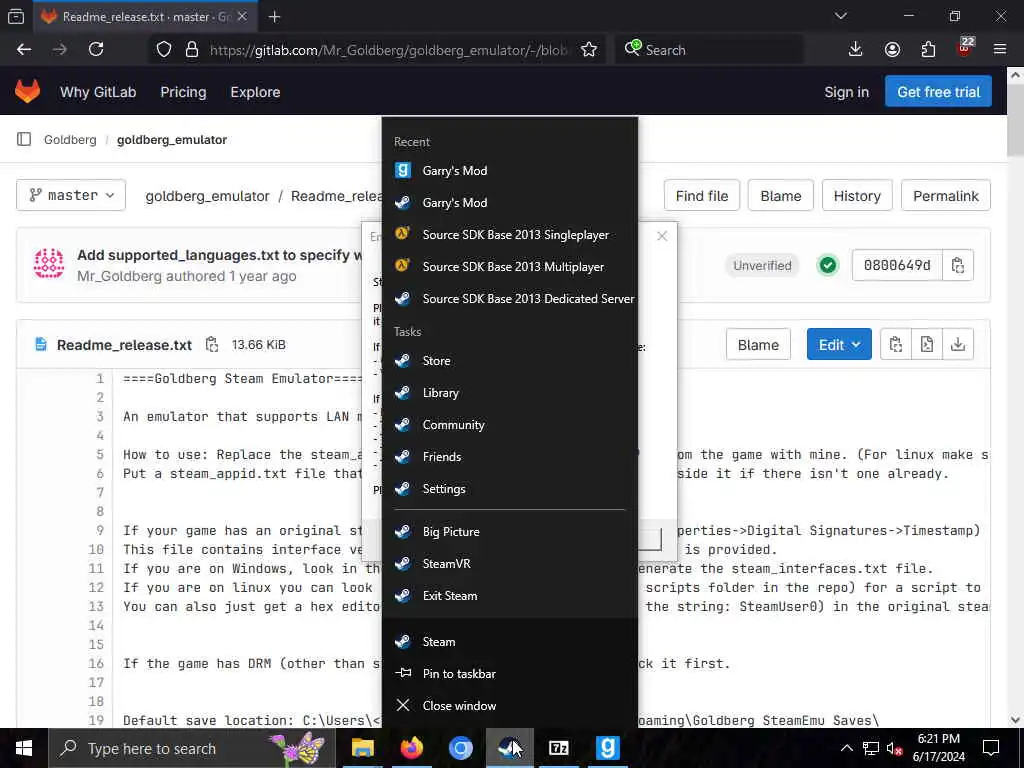Open raw file view icon
The width and height of the screenshot is (1024, 768).
[927, 344]
